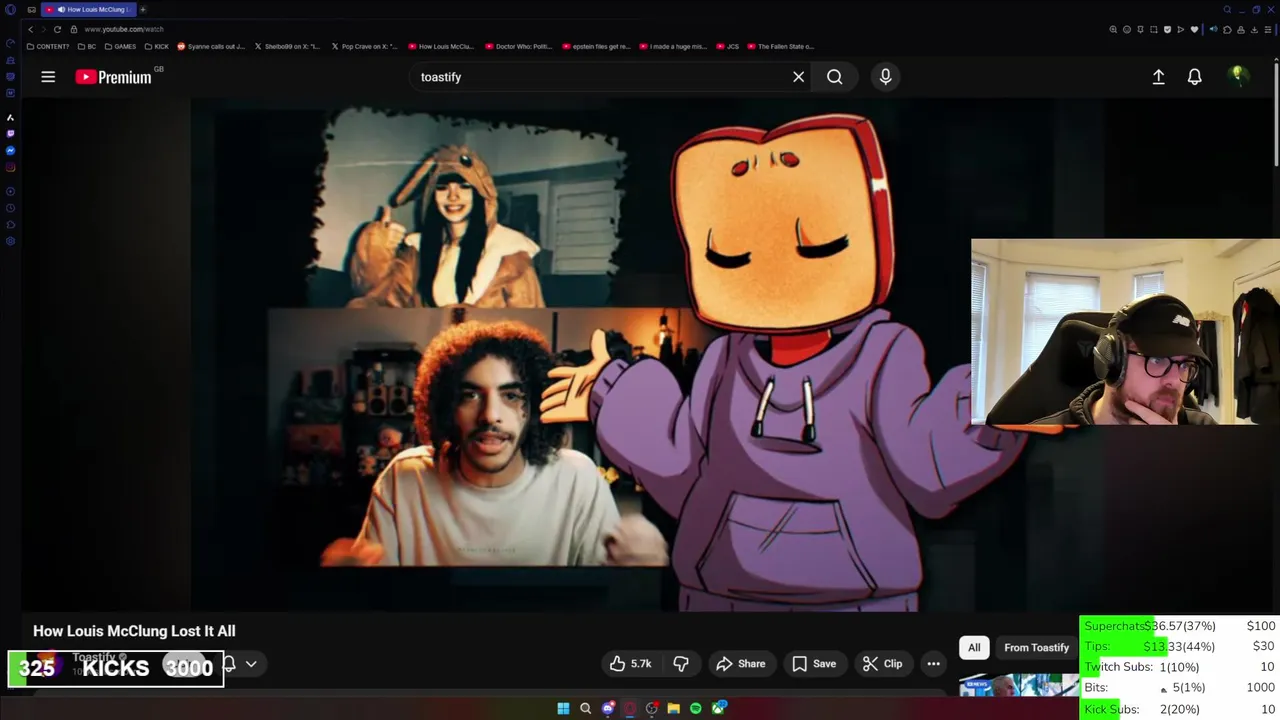Viewport: 1280px width, 720px height.
Task: Open the 'epstein files get re...' bookmark
Action: (596, 46)
